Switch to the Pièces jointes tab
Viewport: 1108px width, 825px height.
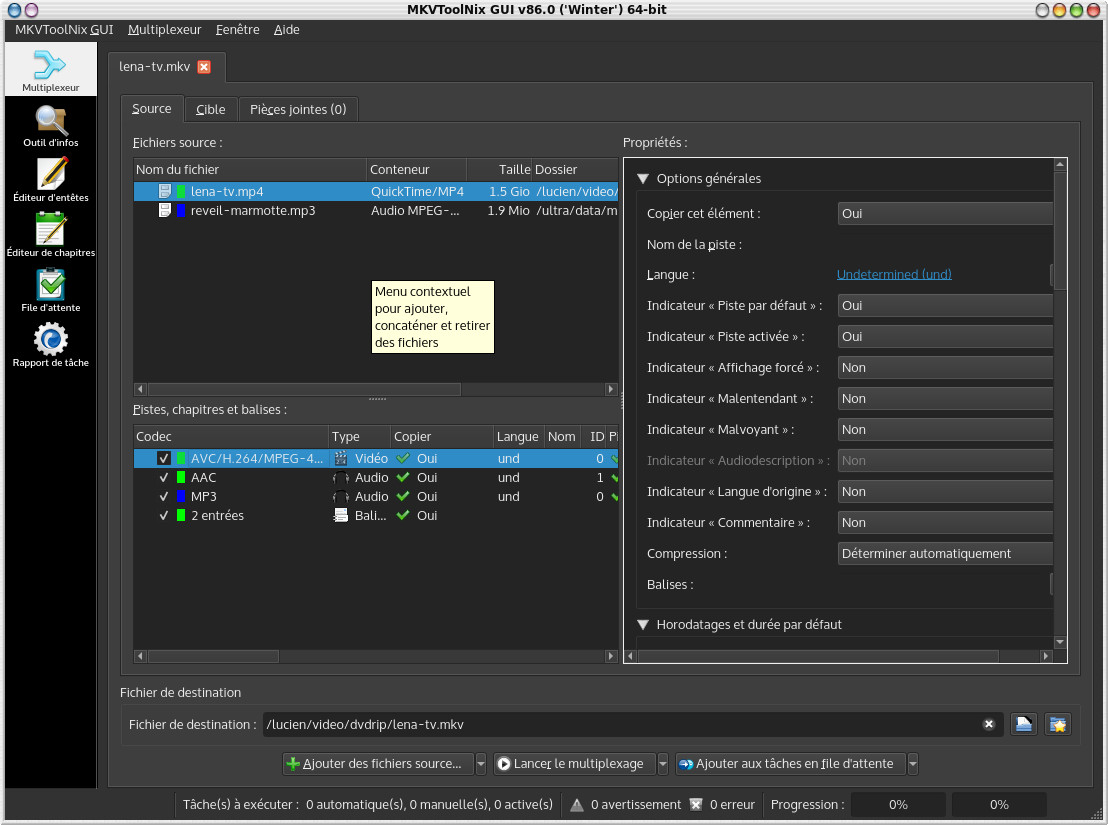pyautogui.click(x=298, y=109)
